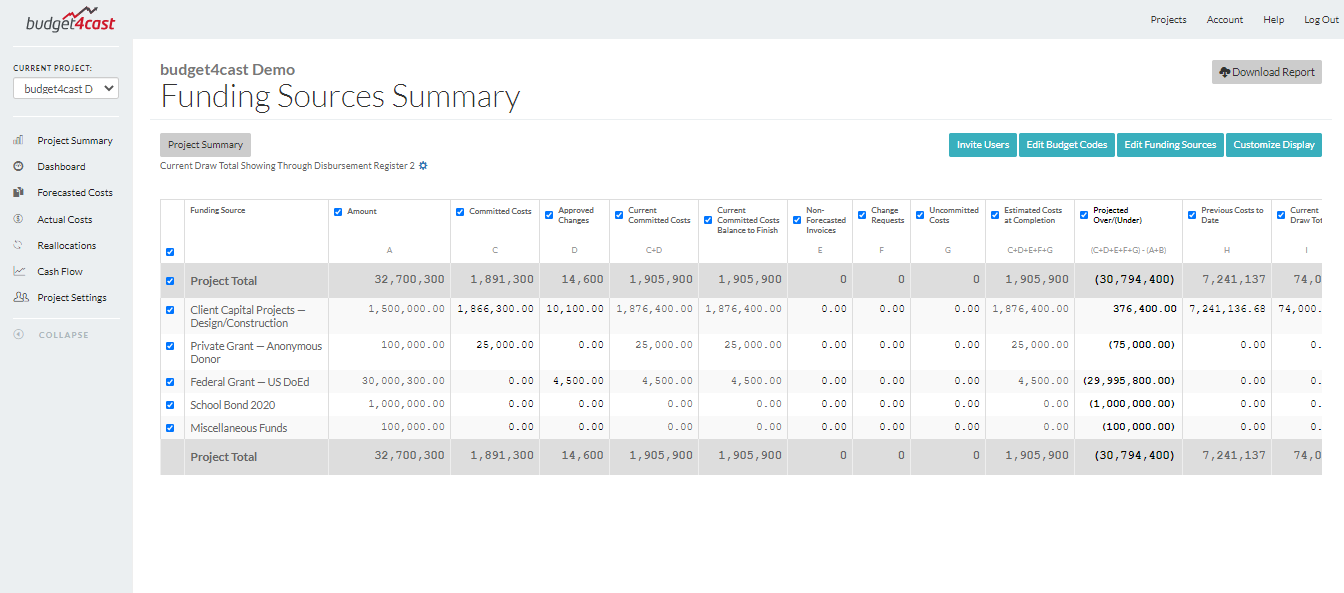This screenshot has height=593, width=1344.
Task: Open the Customize Display options
Action: 1274,145
